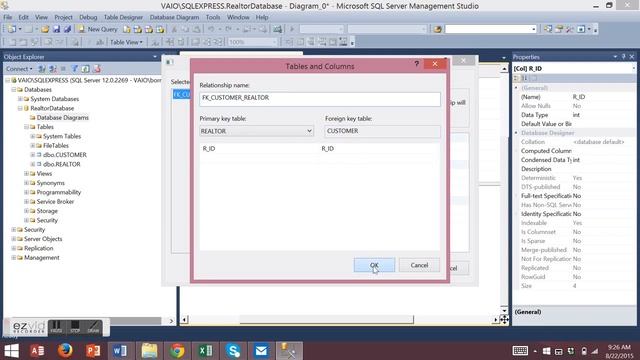Click the Disconnect icon in Object Explorer
Screen dimensions: 640x360
coord(53,69)
